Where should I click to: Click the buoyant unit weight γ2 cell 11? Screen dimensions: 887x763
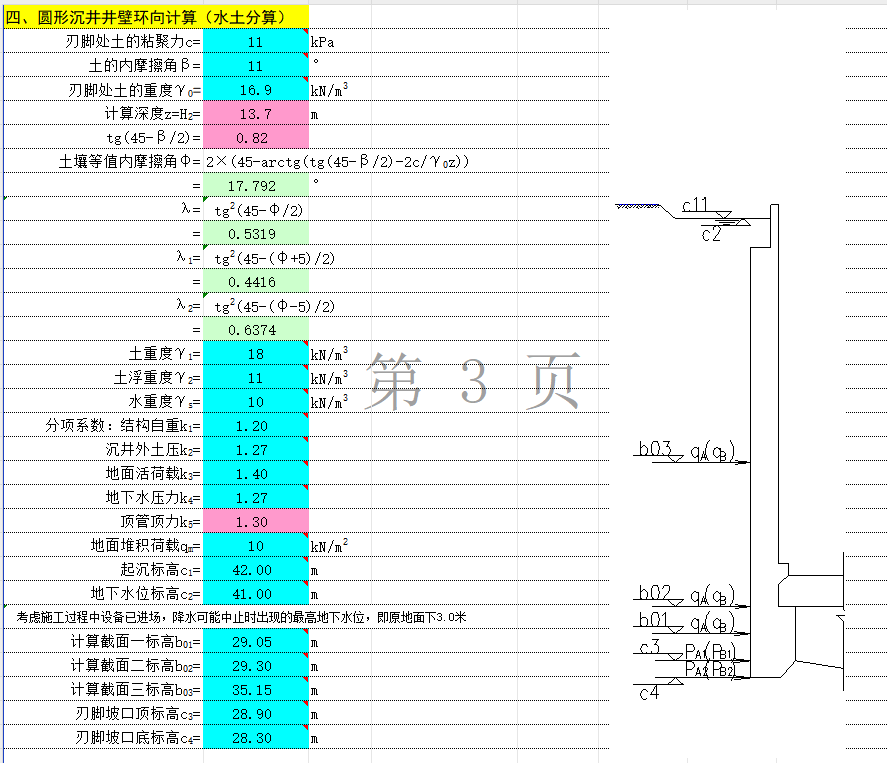(256, 378)
